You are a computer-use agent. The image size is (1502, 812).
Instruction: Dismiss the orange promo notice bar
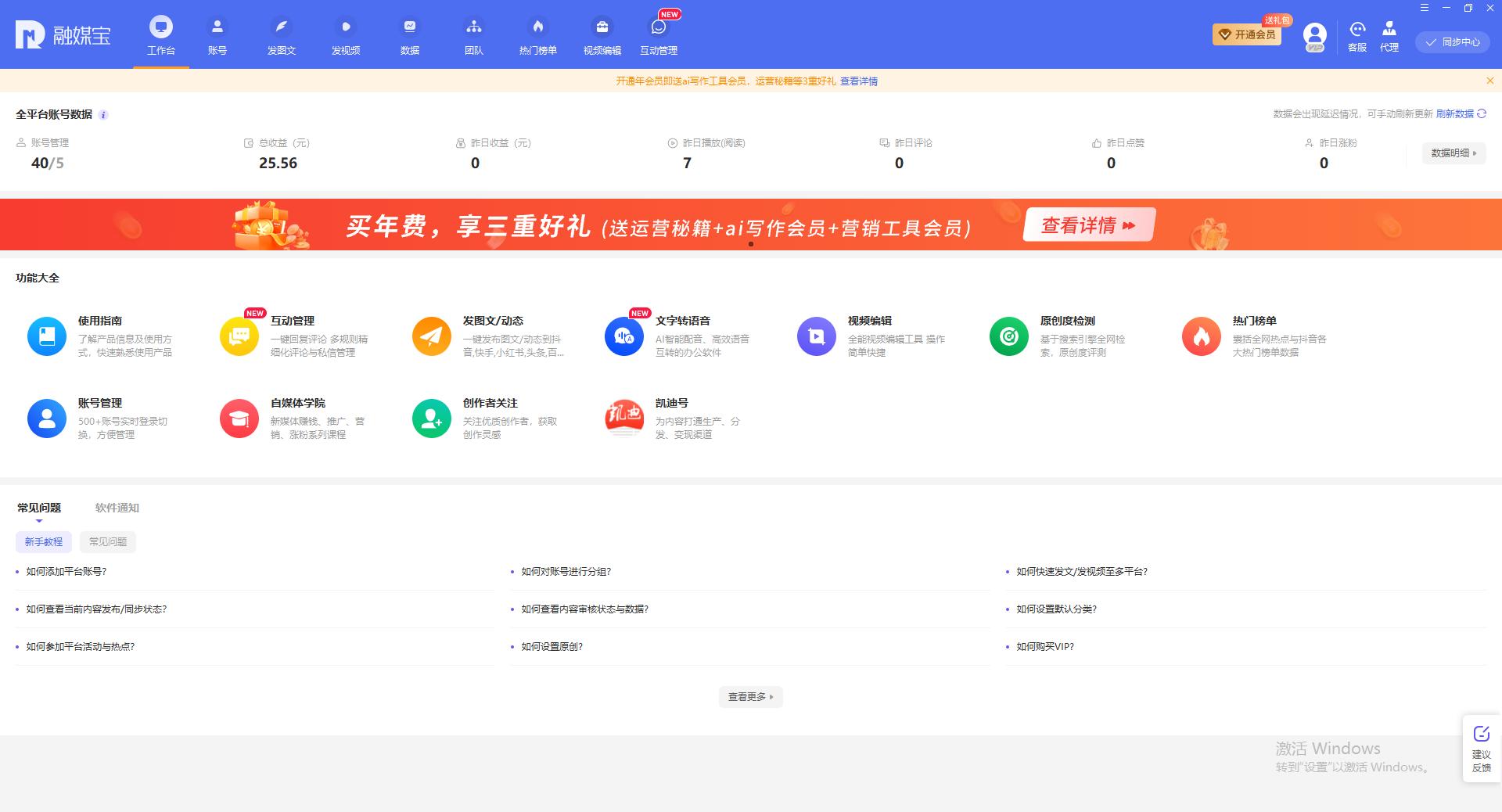tap(1489, 80)
